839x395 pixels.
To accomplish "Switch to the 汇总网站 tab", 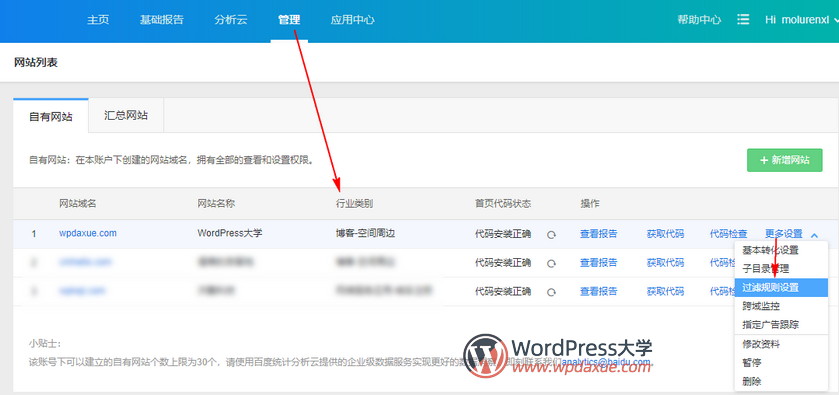I will 126,115.
